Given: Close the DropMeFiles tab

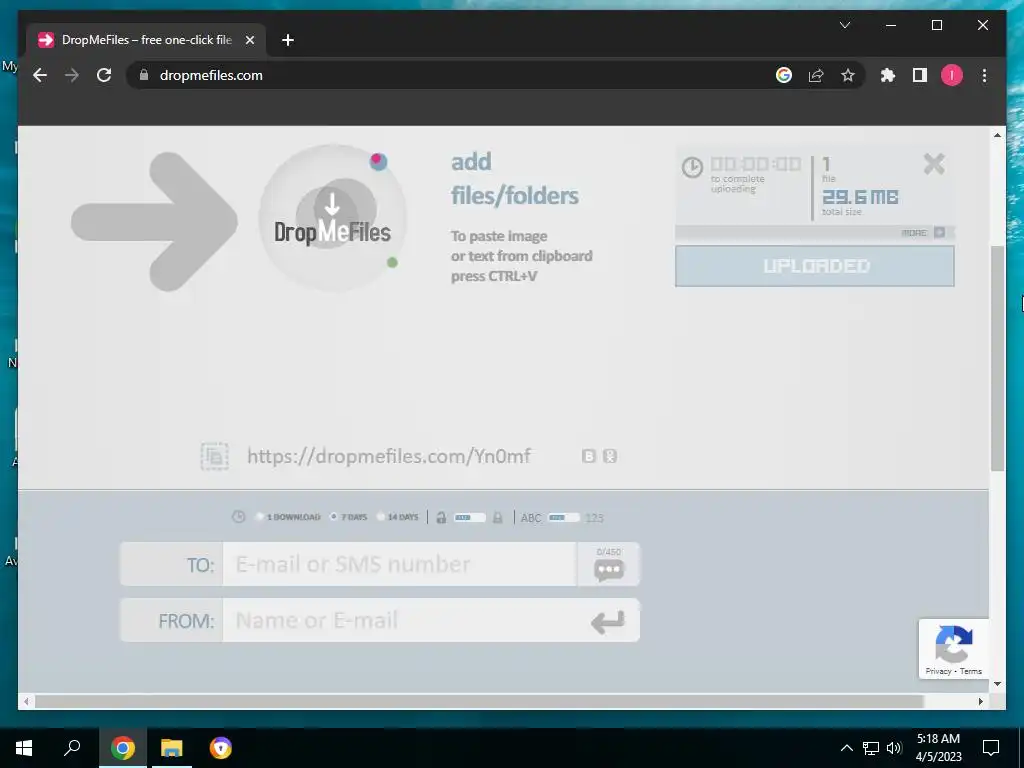Looking at the screenshot, I should pyautogui.click(x=249, y=40).
